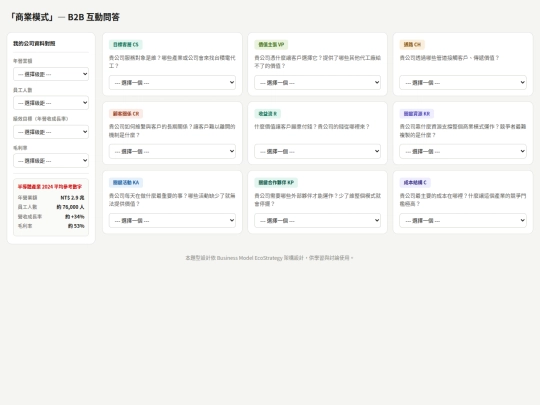Screen dimensions: 540x405
Task: Expand the CR card answer dropdown
Action: tap(172, 152)
